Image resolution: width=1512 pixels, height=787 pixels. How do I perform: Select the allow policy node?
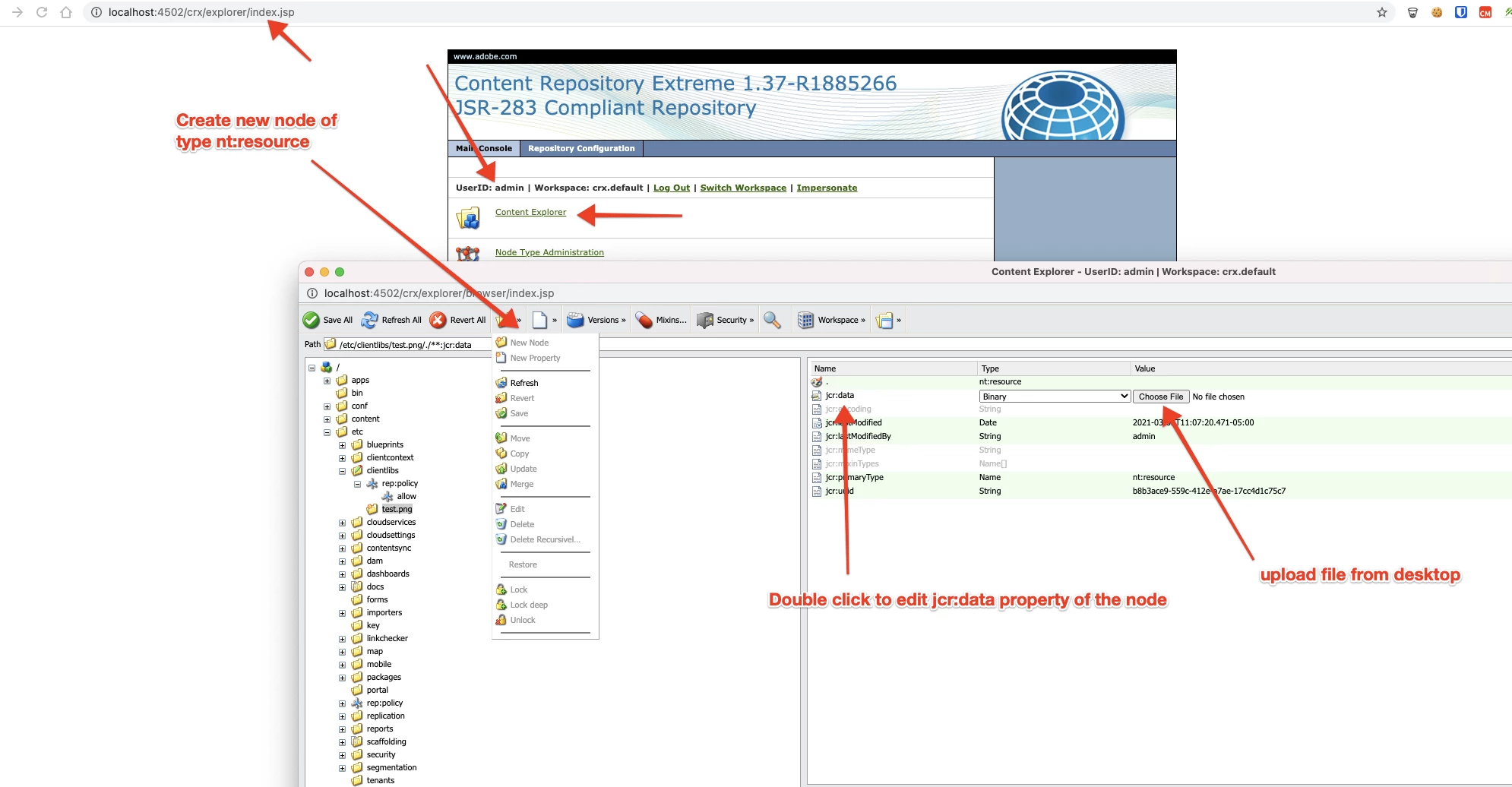pos(406,496)
